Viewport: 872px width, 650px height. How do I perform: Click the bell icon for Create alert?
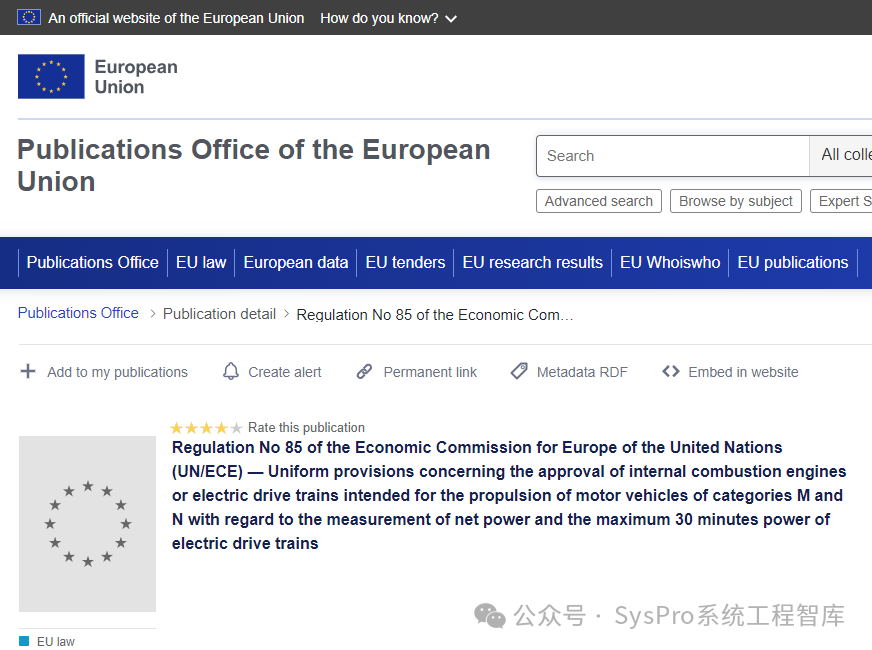tap(231, 372)
